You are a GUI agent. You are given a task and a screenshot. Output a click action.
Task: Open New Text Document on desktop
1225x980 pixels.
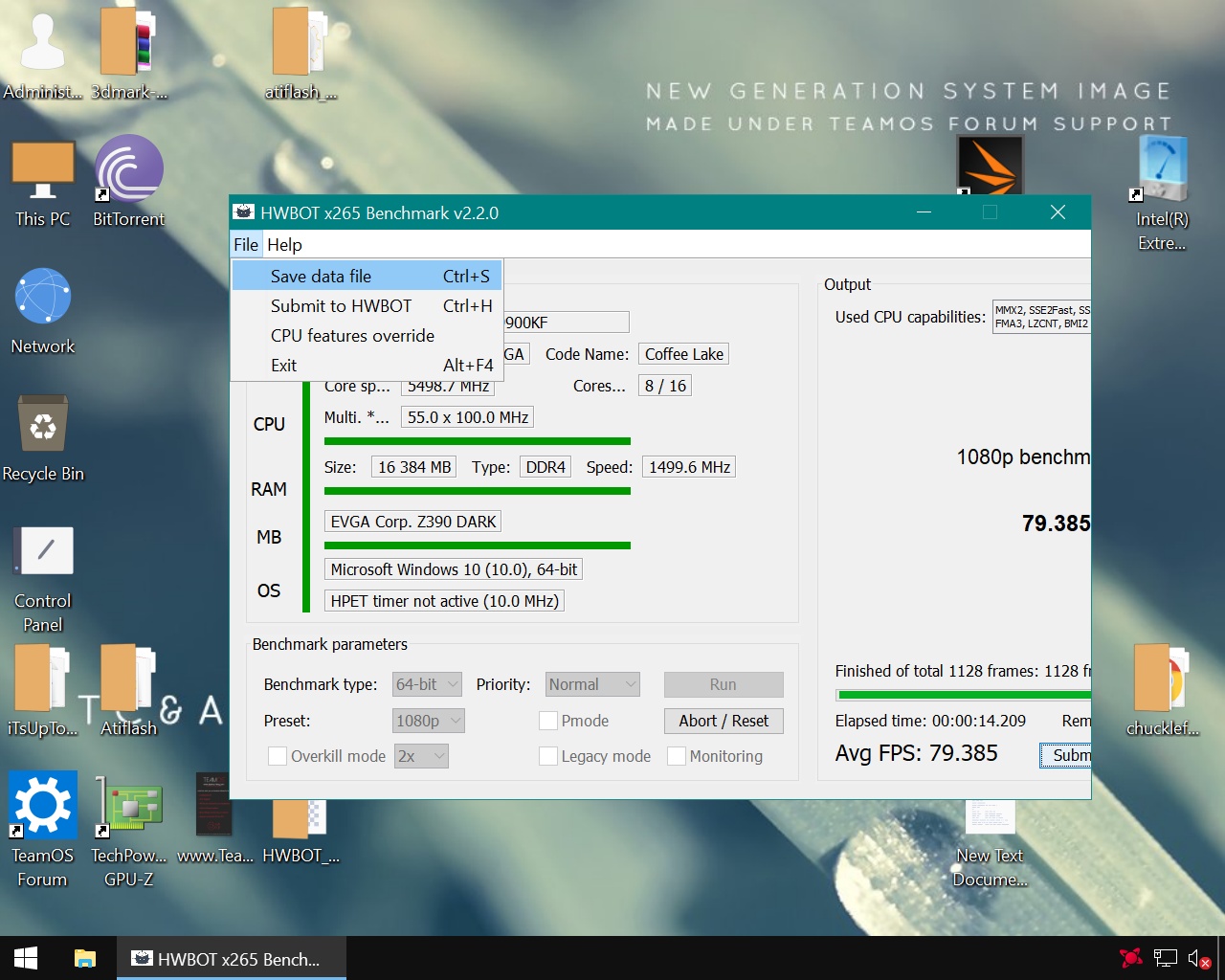coord(990,844)
